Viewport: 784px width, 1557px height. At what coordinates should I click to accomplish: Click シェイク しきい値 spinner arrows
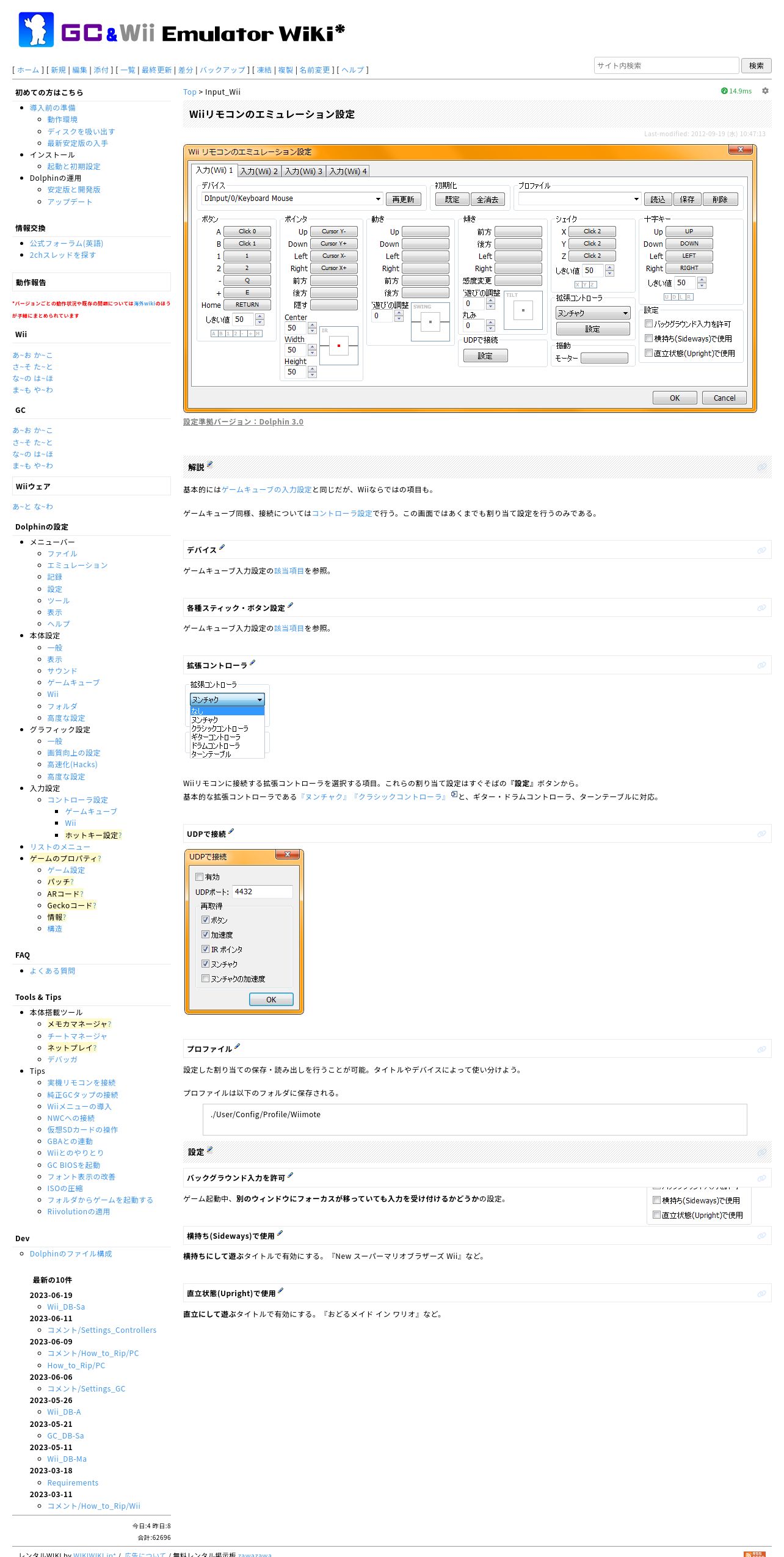(609, 270)
